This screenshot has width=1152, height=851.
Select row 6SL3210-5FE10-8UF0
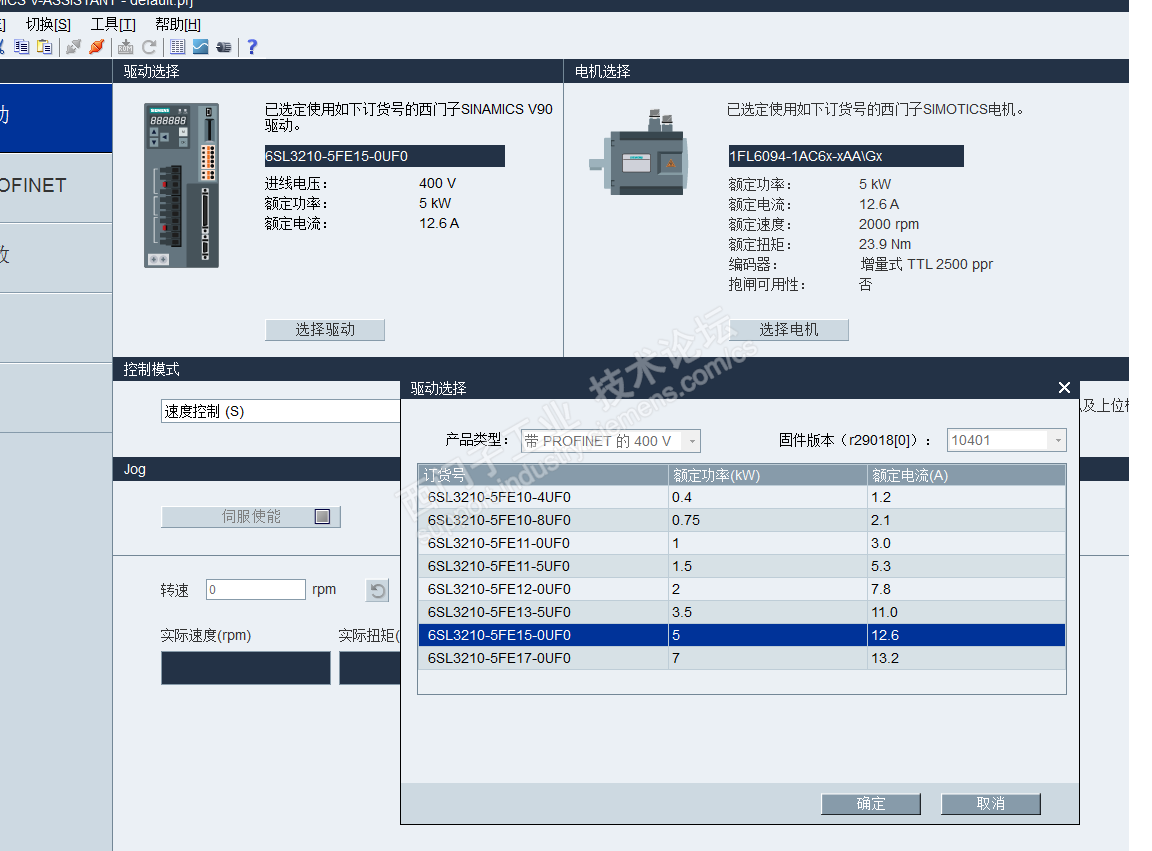(742, 520)
